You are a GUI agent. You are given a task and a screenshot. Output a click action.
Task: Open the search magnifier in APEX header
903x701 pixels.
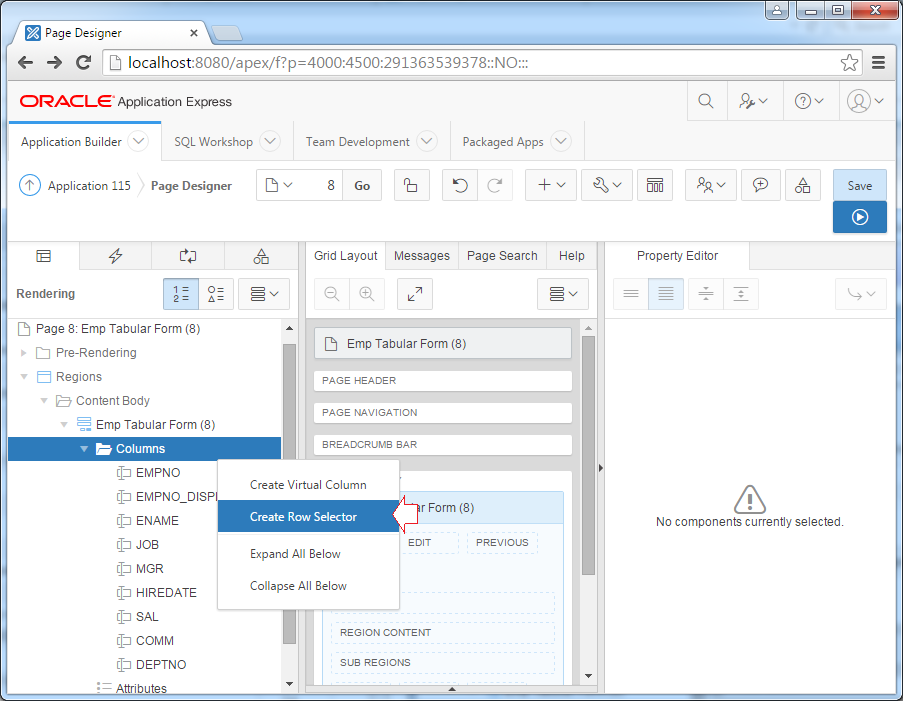coord(705,101)
